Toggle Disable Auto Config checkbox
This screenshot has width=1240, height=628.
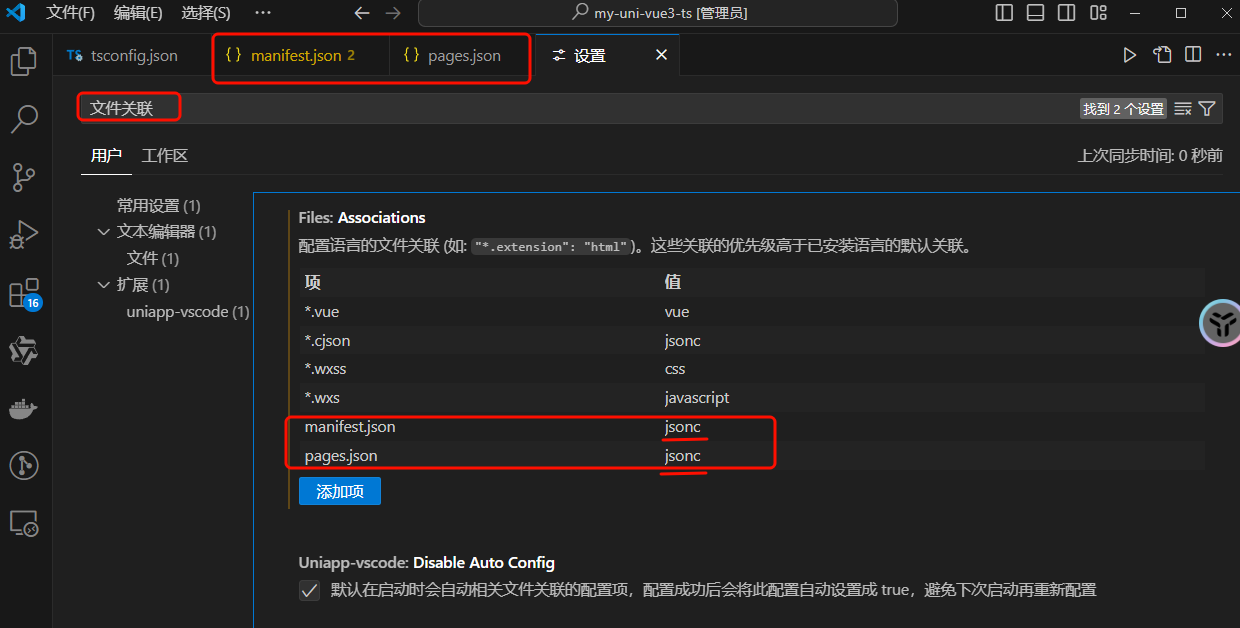[310, 590]
